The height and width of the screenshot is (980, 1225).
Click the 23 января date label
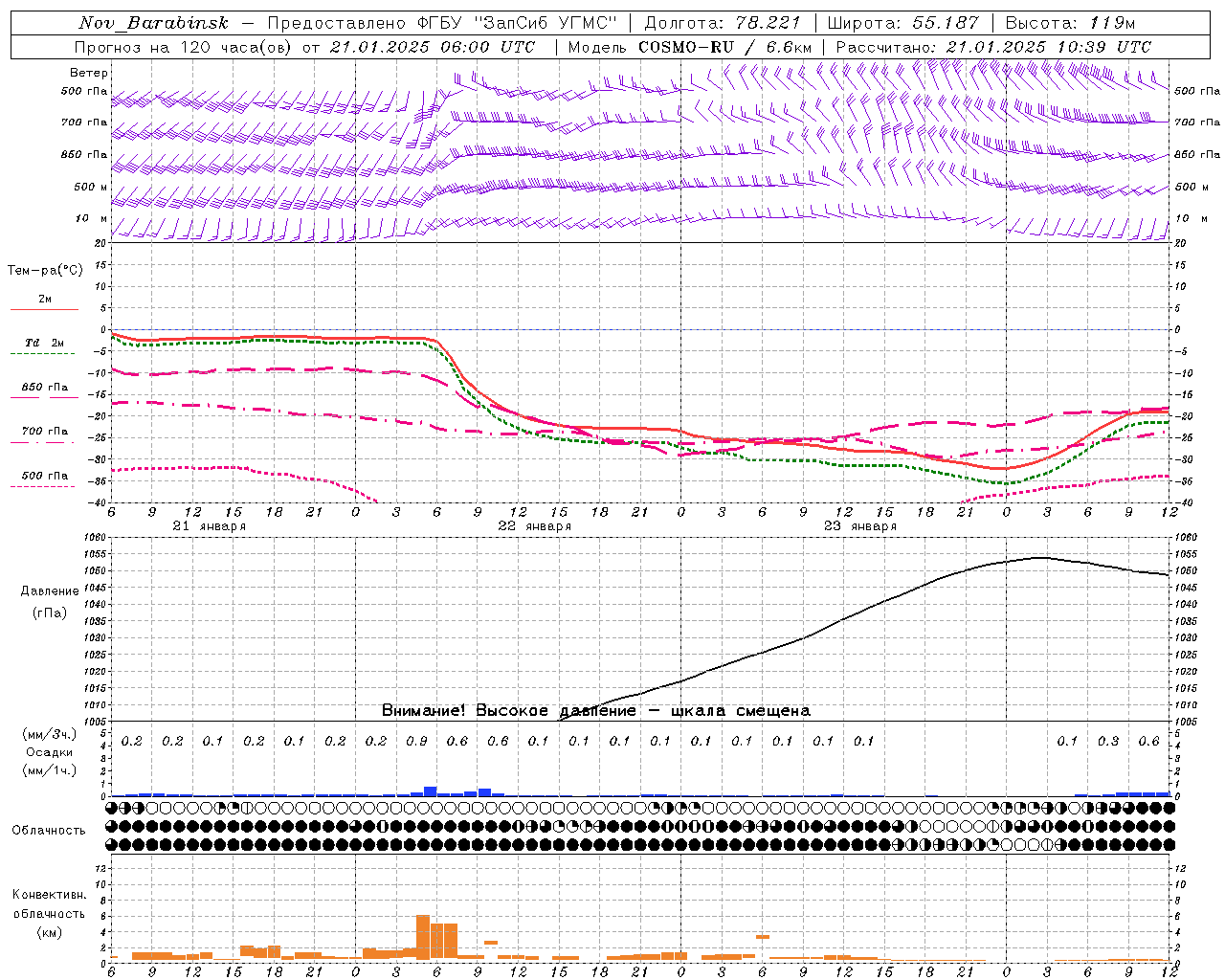pyautogui.click(x=859, y=526)
